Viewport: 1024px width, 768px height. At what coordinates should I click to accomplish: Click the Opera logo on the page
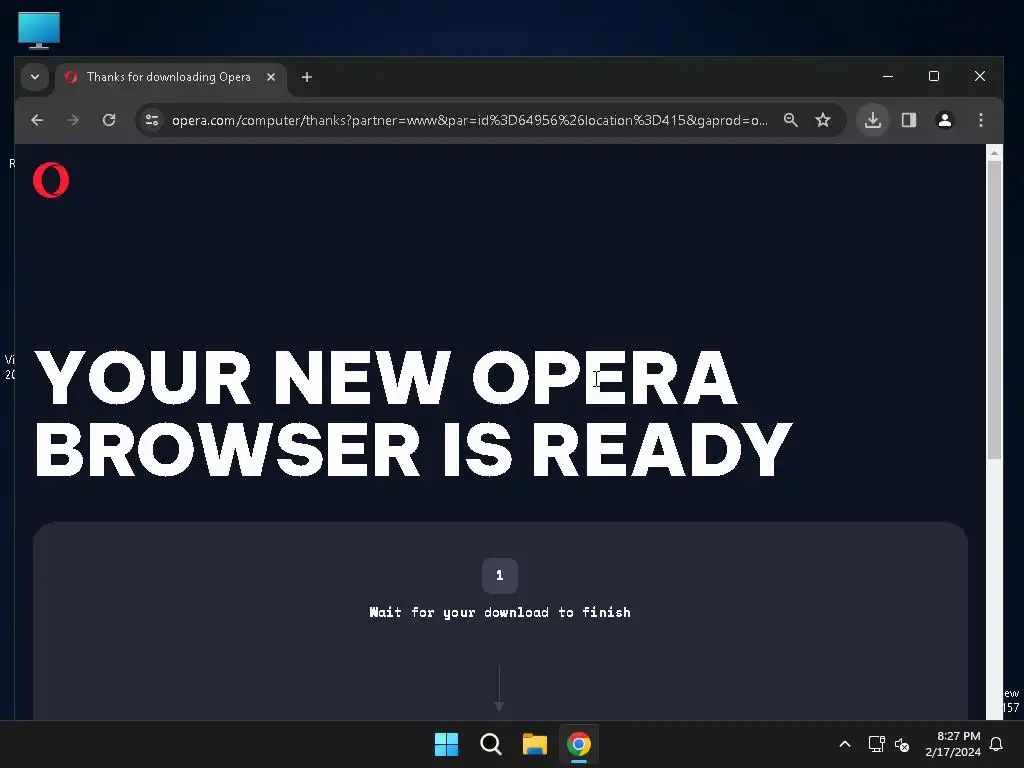click(51, 180)
